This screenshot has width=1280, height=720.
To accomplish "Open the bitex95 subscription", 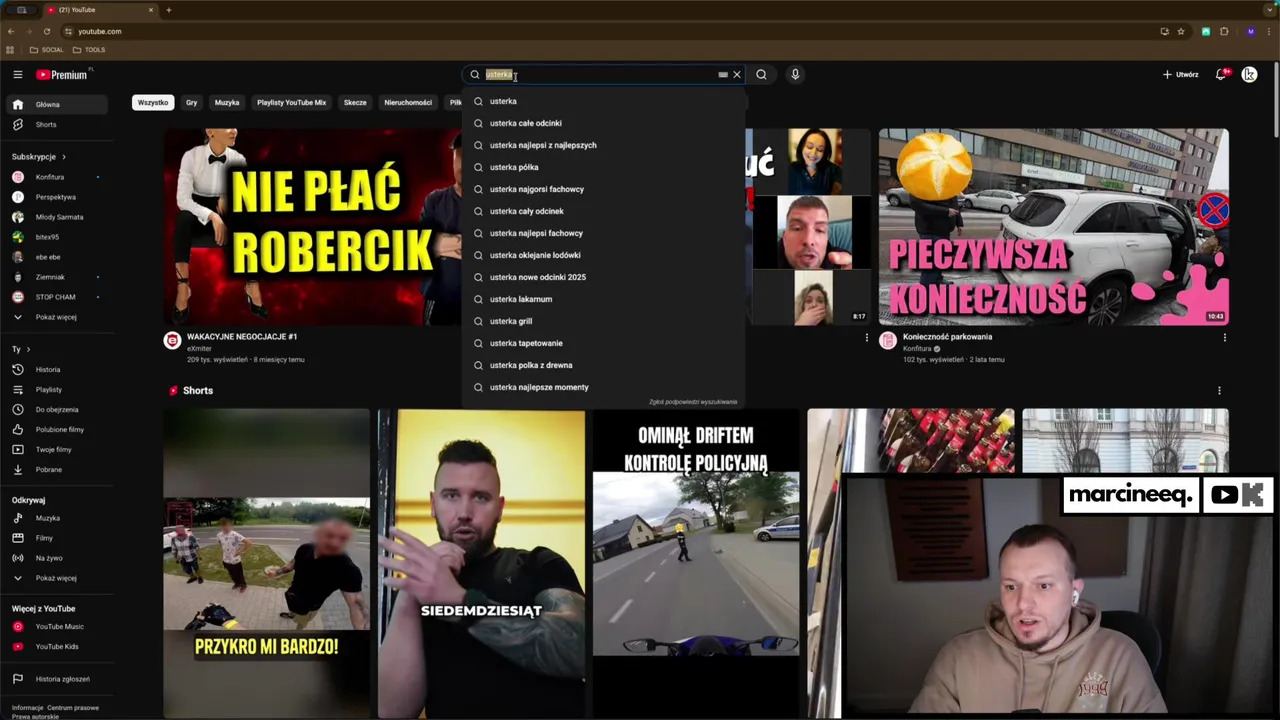I will (x=59, y=237).
